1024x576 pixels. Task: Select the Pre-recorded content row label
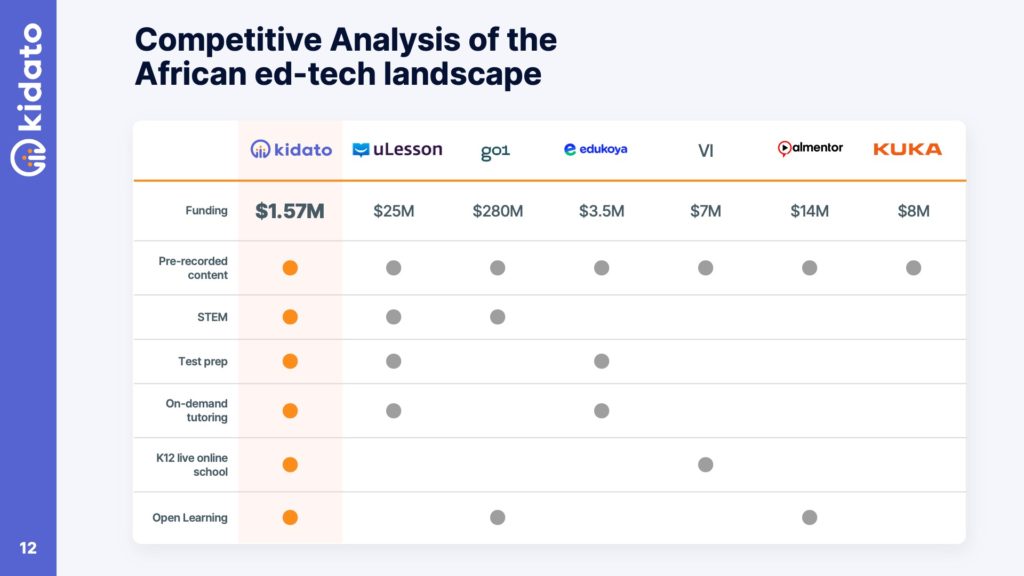click(193, 268)
